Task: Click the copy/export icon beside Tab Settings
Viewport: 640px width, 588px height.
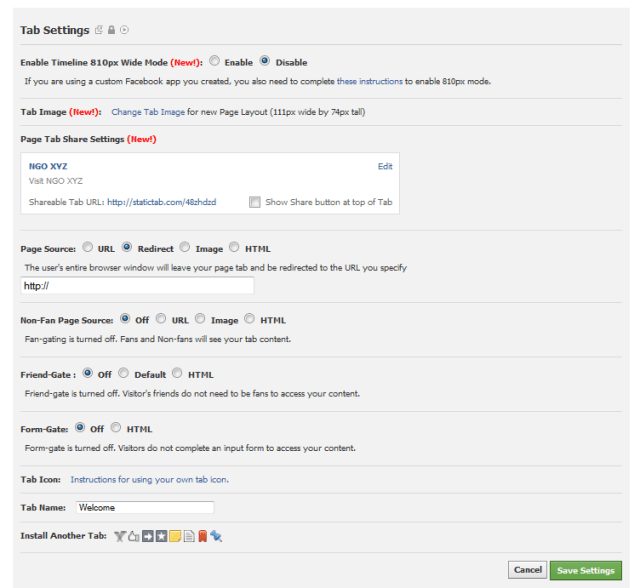Action: tap(99, 30)
